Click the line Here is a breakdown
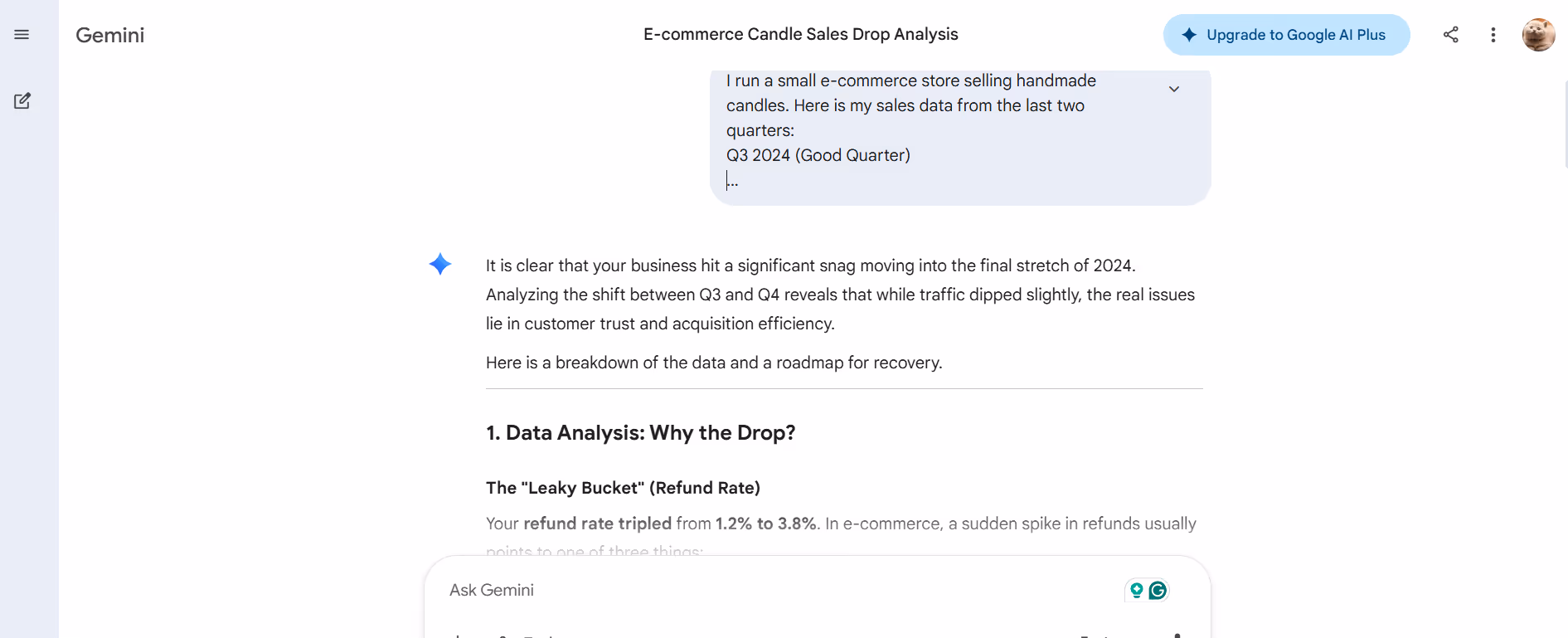Screen dimensions: 1568x638 [714, 363]
